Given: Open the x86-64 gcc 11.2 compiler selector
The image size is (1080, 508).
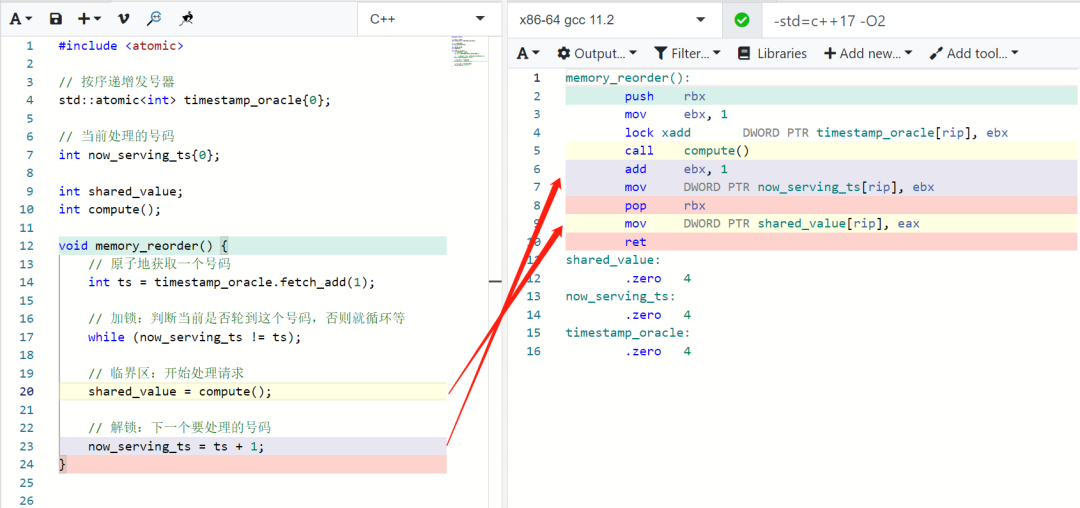Looking at the screenshot, I should click(x=614, y=21).
